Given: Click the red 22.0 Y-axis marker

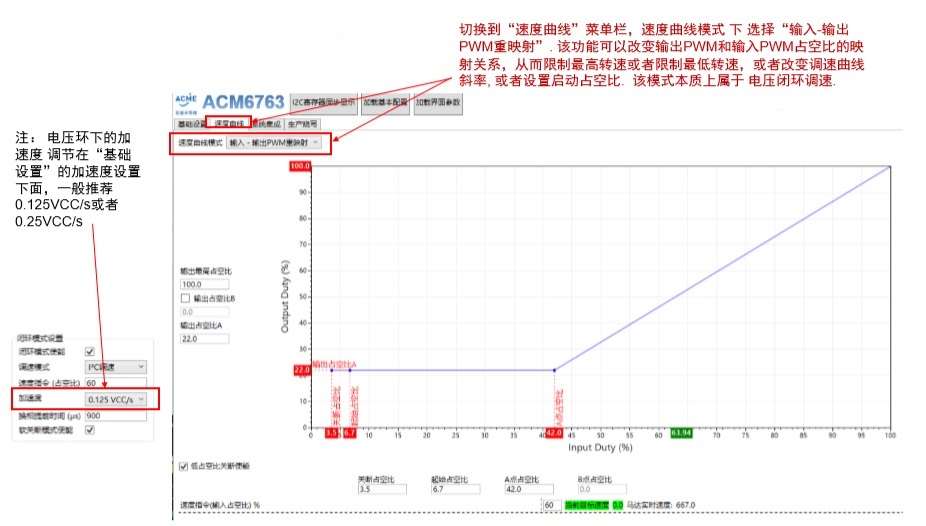Looking at the screenshot, I should [300, 370].
